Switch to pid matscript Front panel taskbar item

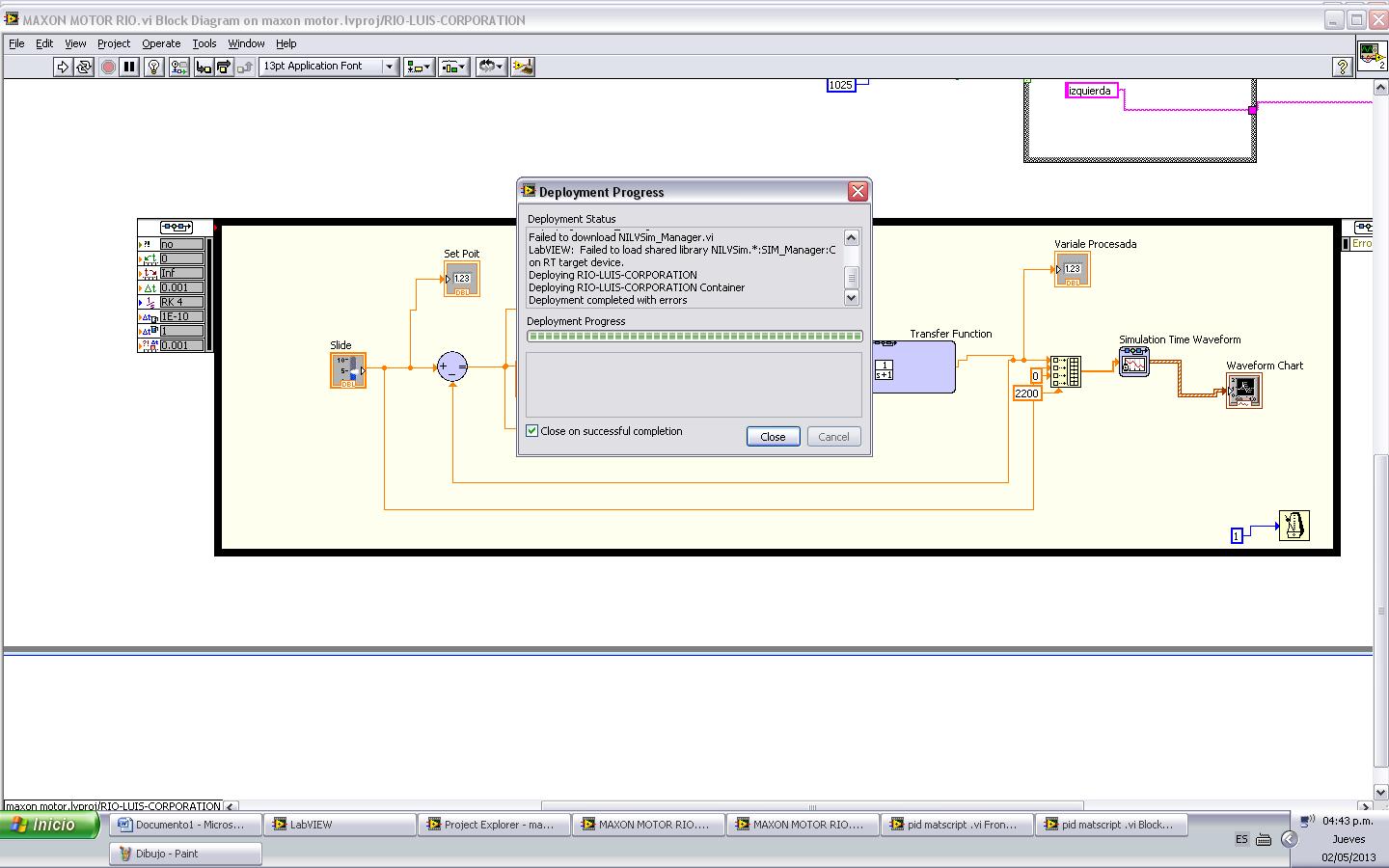[x=958, y=825]
